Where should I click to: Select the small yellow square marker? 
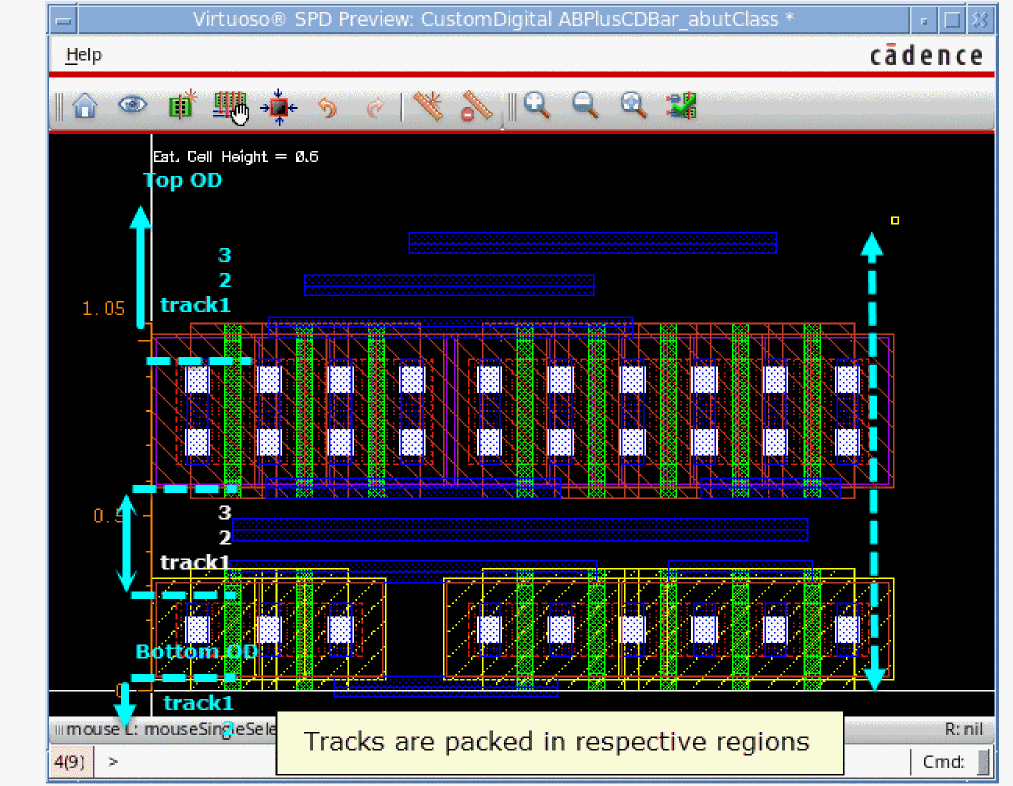click(x=895, y=221)
